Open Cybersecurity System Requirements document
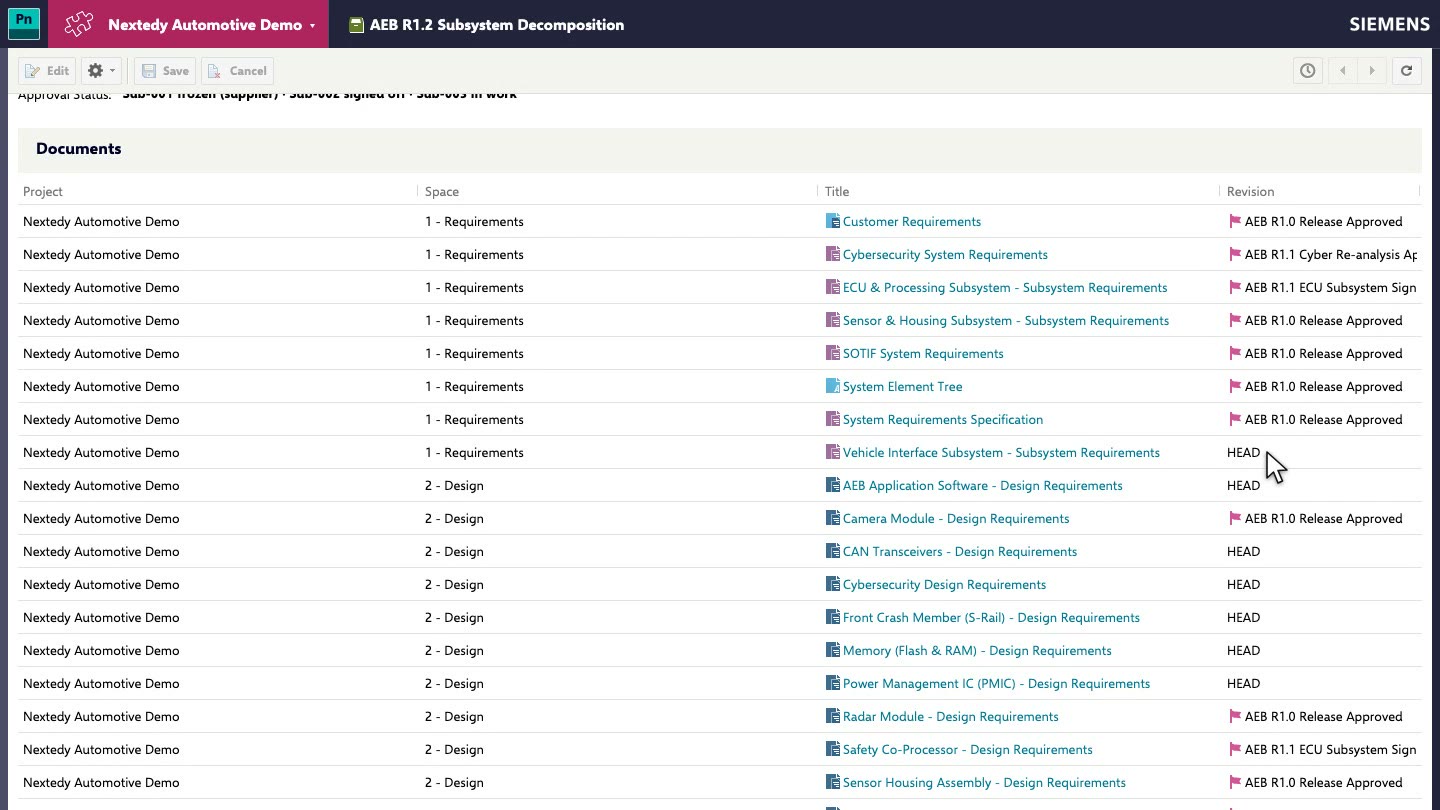 [945, 255]
